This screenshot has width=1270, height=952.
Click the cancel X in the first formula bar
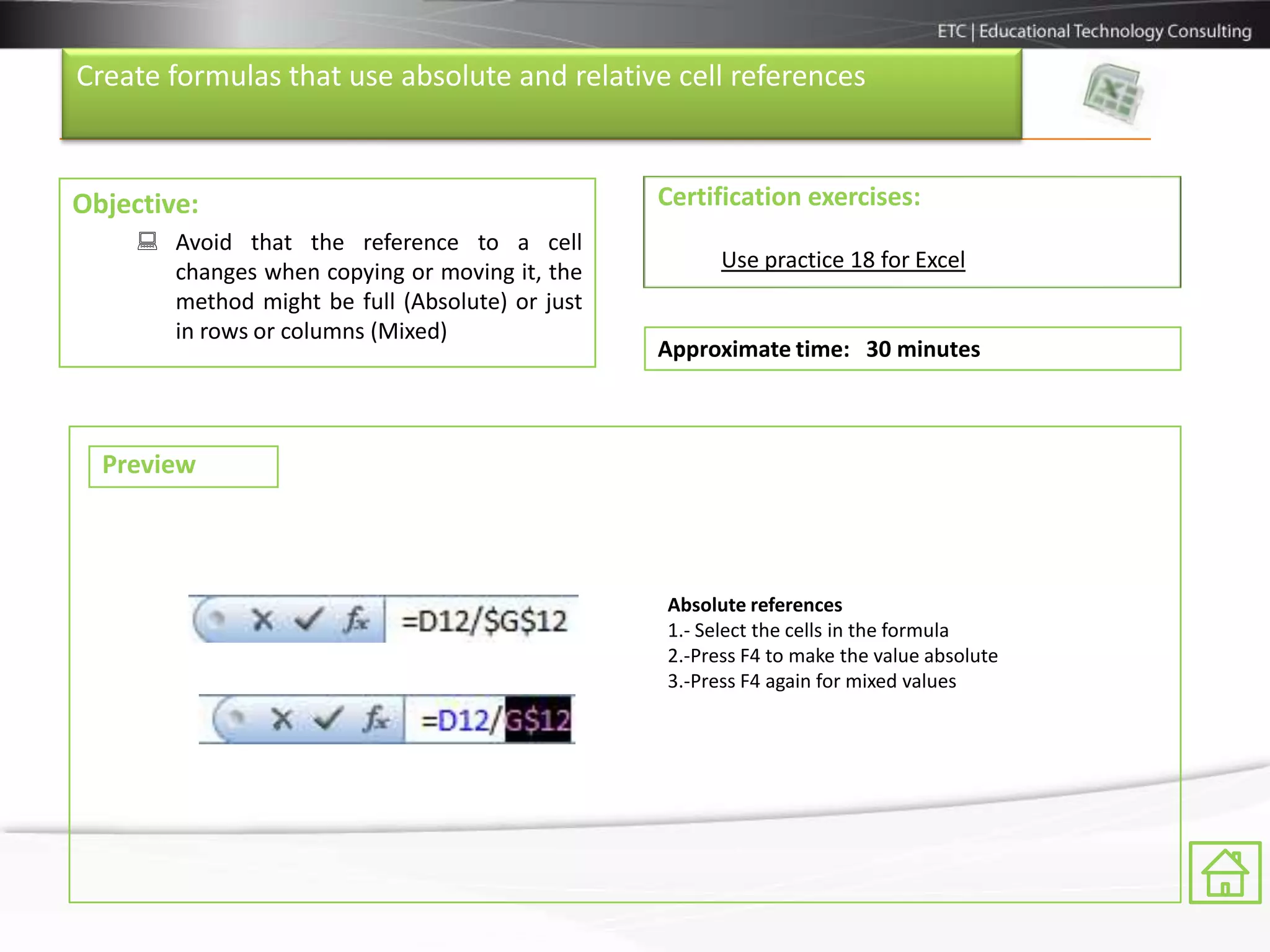click(x=263, y=619)
